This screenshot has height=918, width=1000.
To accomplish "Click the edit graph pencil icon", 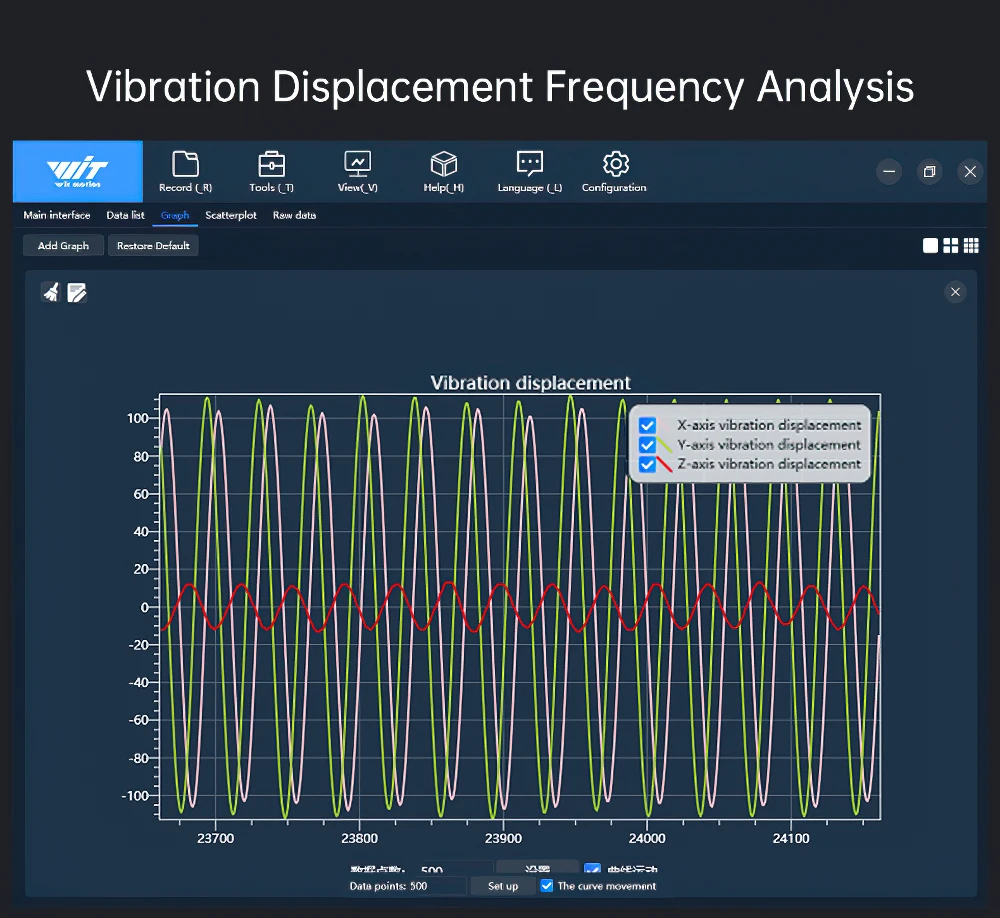I will [77, 292].
